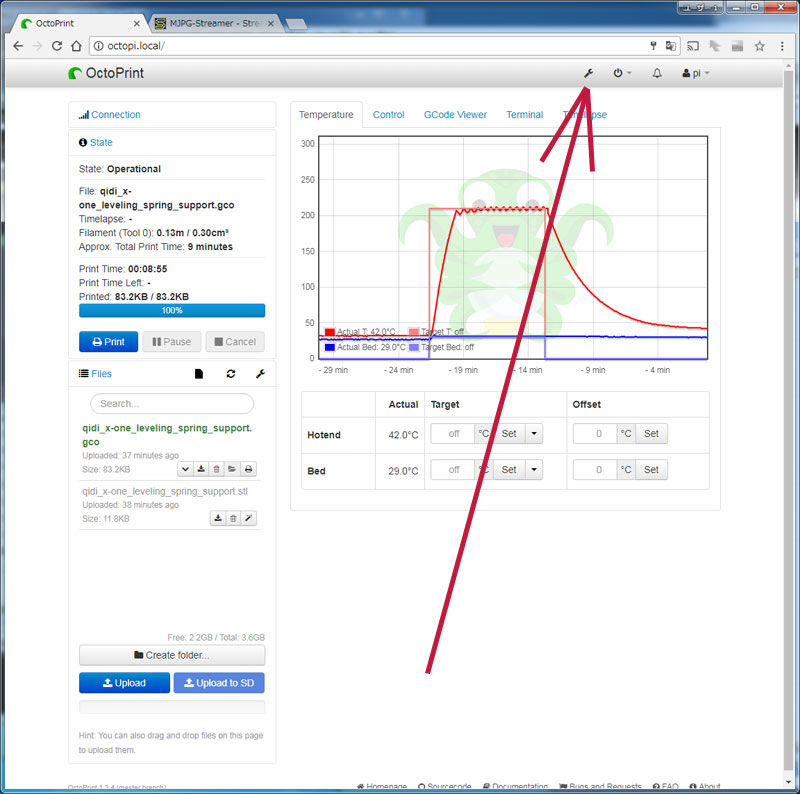
Task: Open the Terminal tab
Action: coord(524,115)
